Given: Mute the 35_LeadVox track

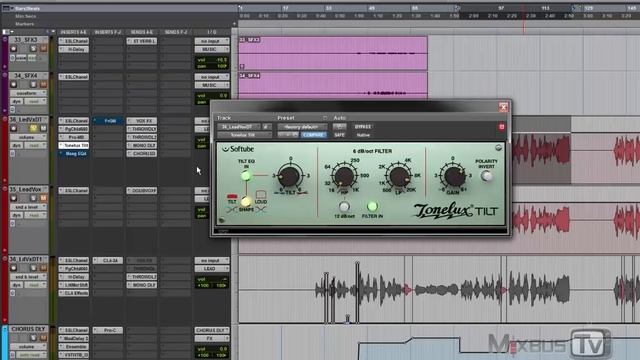Looking at the screenshot, I should pos(43,198).
